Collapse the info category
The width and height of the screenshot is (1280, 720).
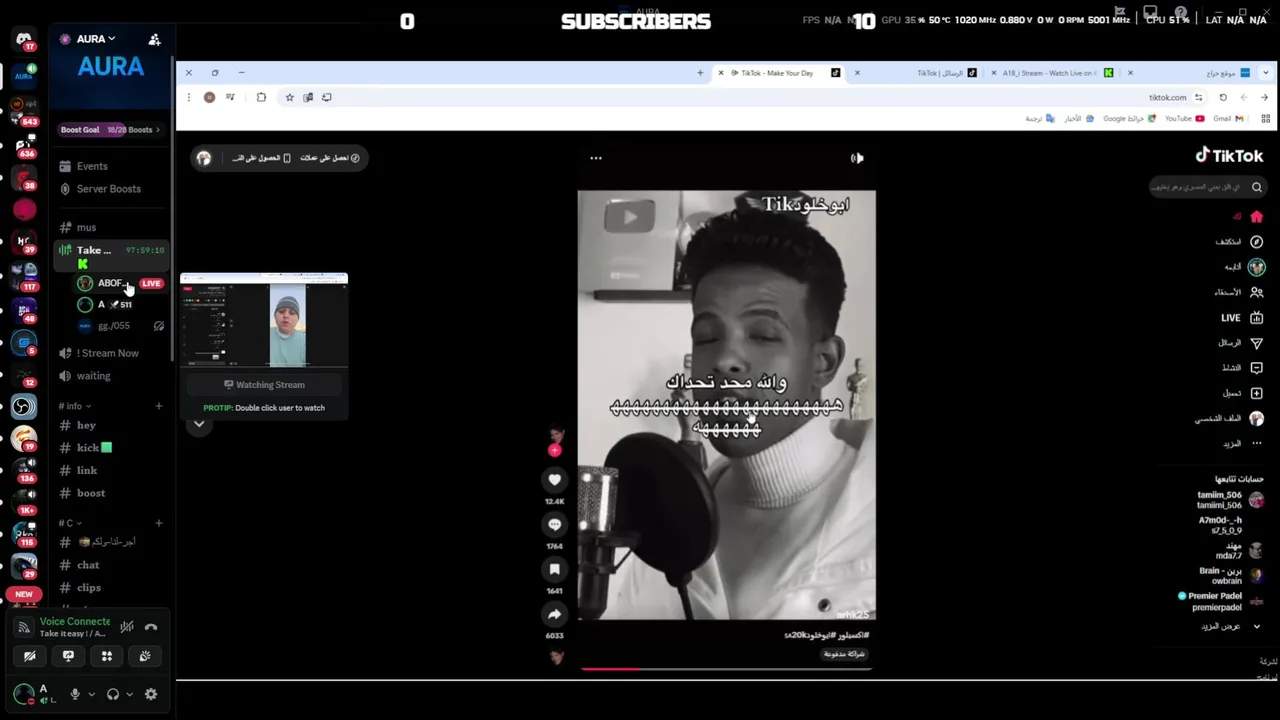pos(75,406)
